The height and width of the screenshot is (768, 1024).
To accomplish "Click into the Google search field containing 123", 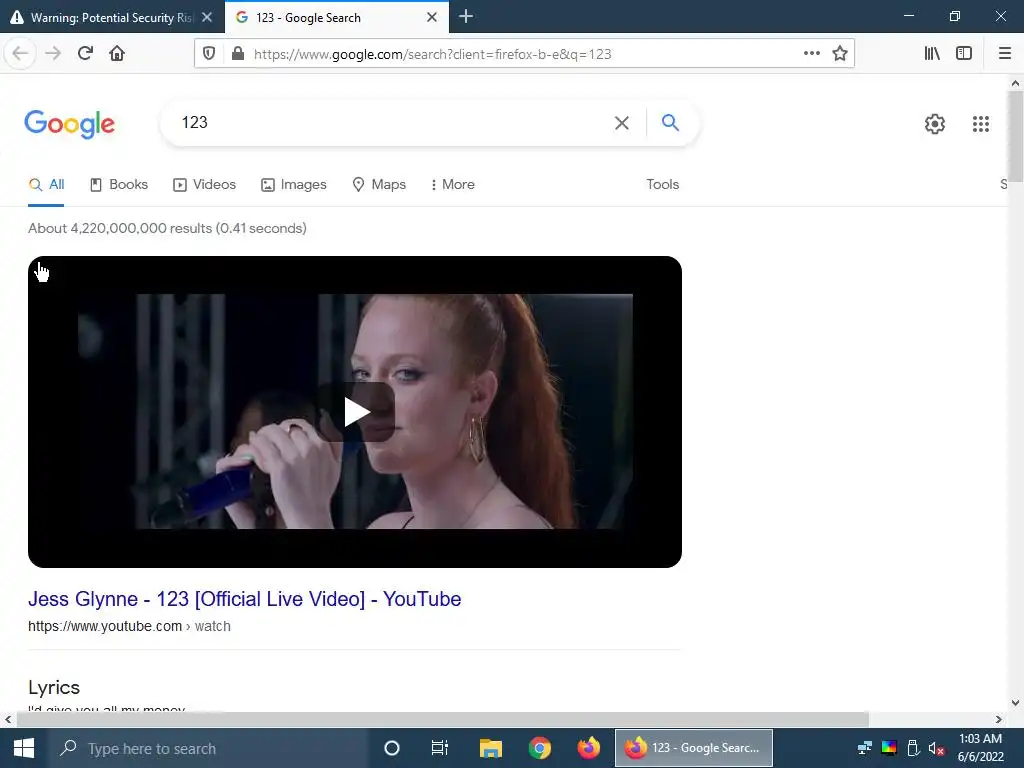I will [x=392, y=123].
